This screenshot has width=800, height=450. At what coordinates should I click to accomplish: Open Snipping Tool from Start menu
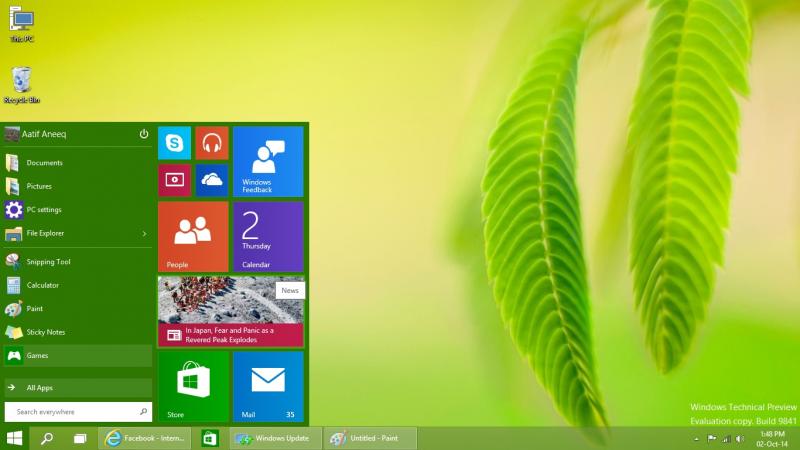48,262
